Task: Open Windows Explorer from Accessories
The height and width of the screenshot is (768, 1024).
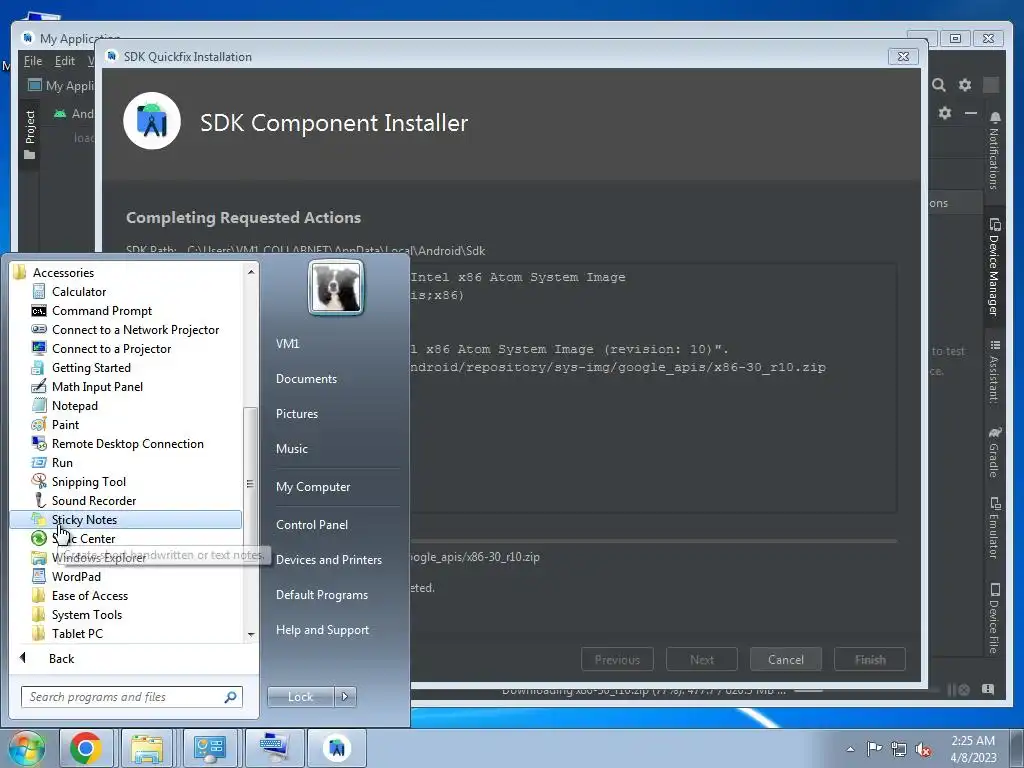Action: pyautogui.click(x=98, y=558)
